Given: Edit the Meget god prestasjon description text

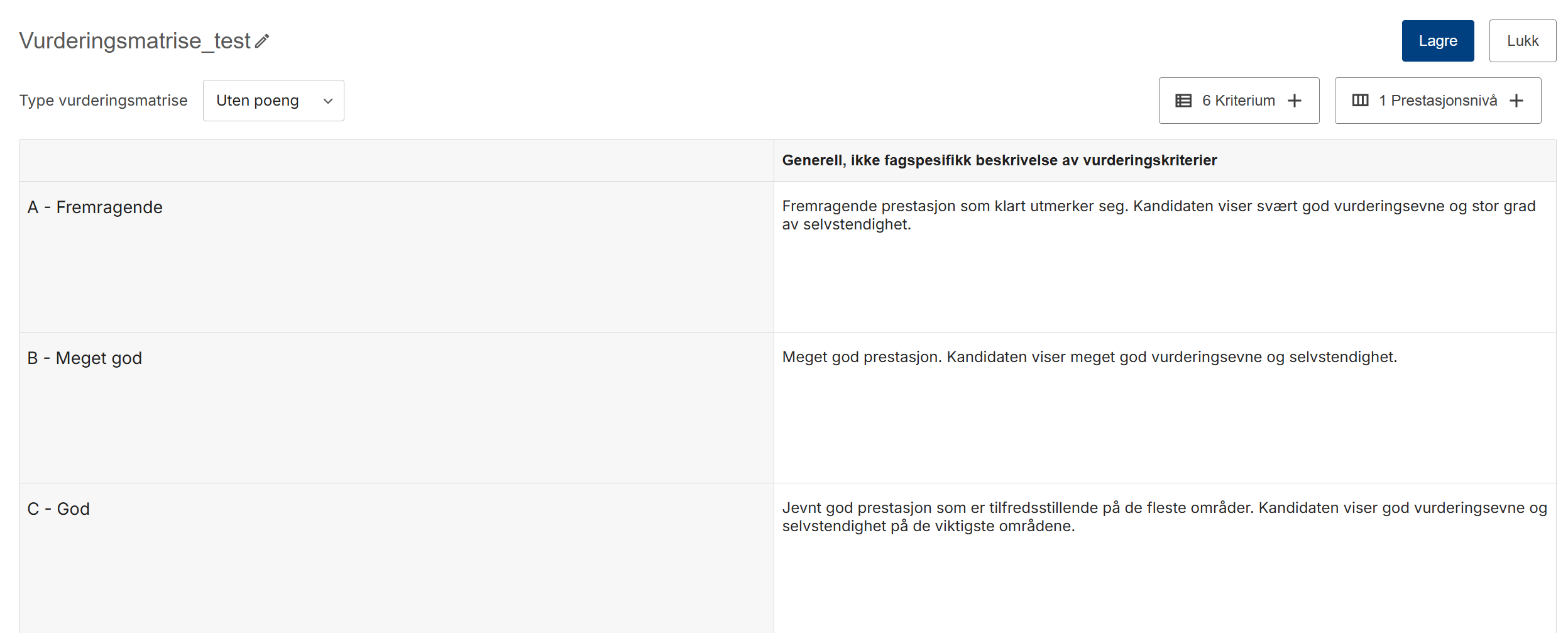Looking at the screenshot, I should tap(1090, 357).
